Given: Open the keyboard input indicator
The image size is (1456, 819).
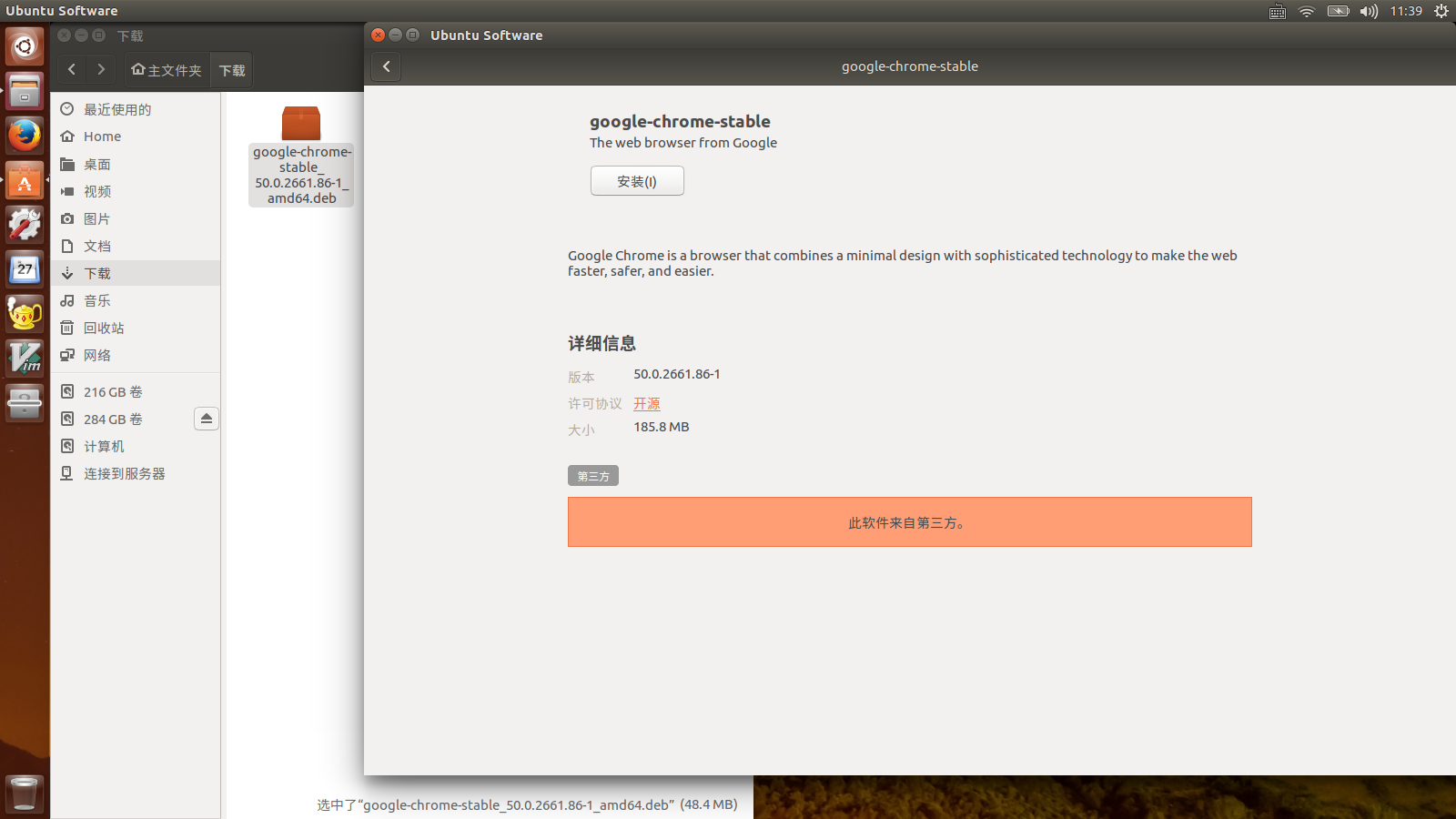Looking at the screenshot, I should point(1278,11).
